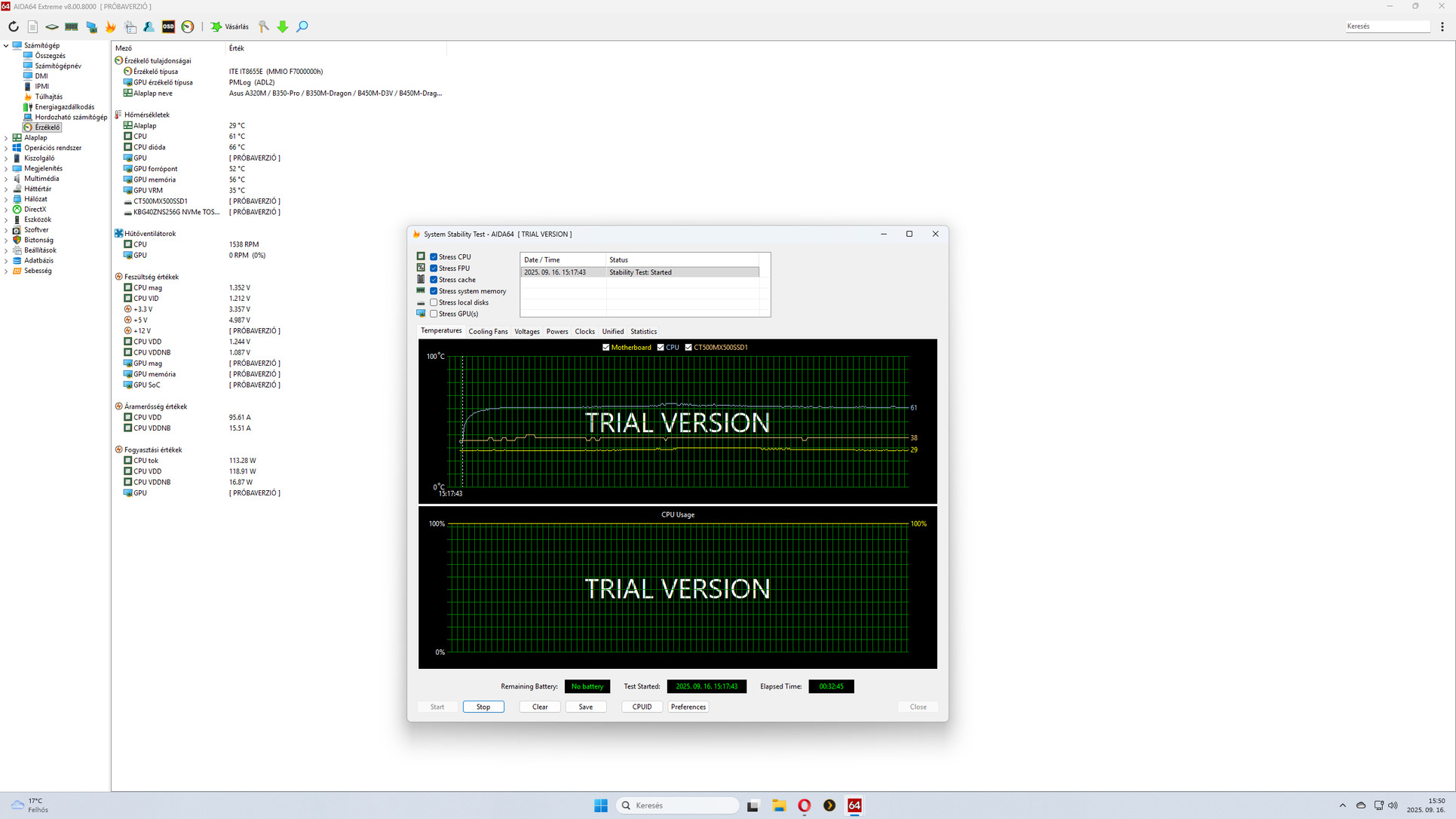Viewport: 1456px width, 819px height.
Task: Enable Stress local disks checkbox
Action: click(434, 302)
